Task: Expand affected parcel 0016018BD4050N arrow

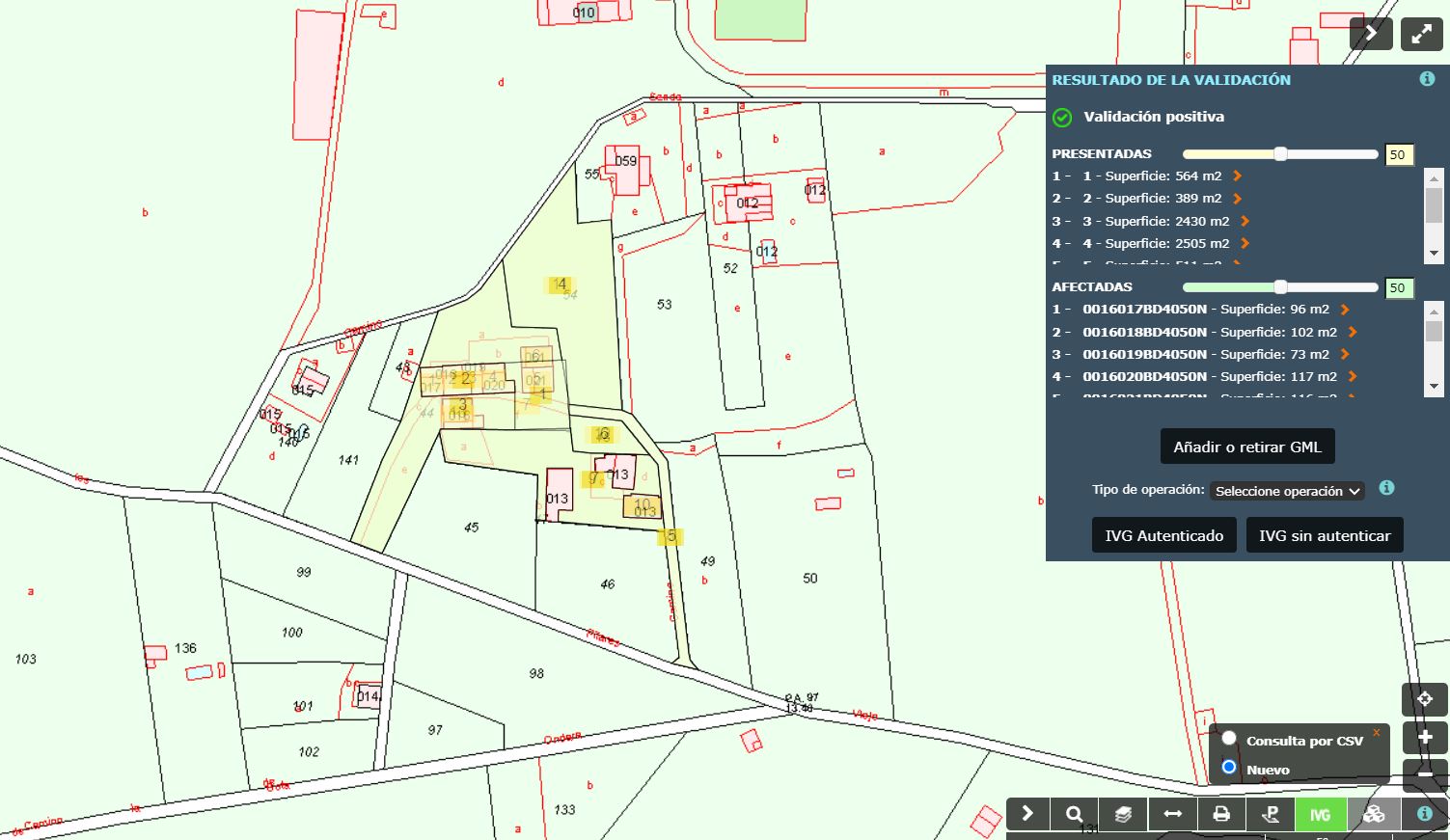Action: pos(1353,332)
